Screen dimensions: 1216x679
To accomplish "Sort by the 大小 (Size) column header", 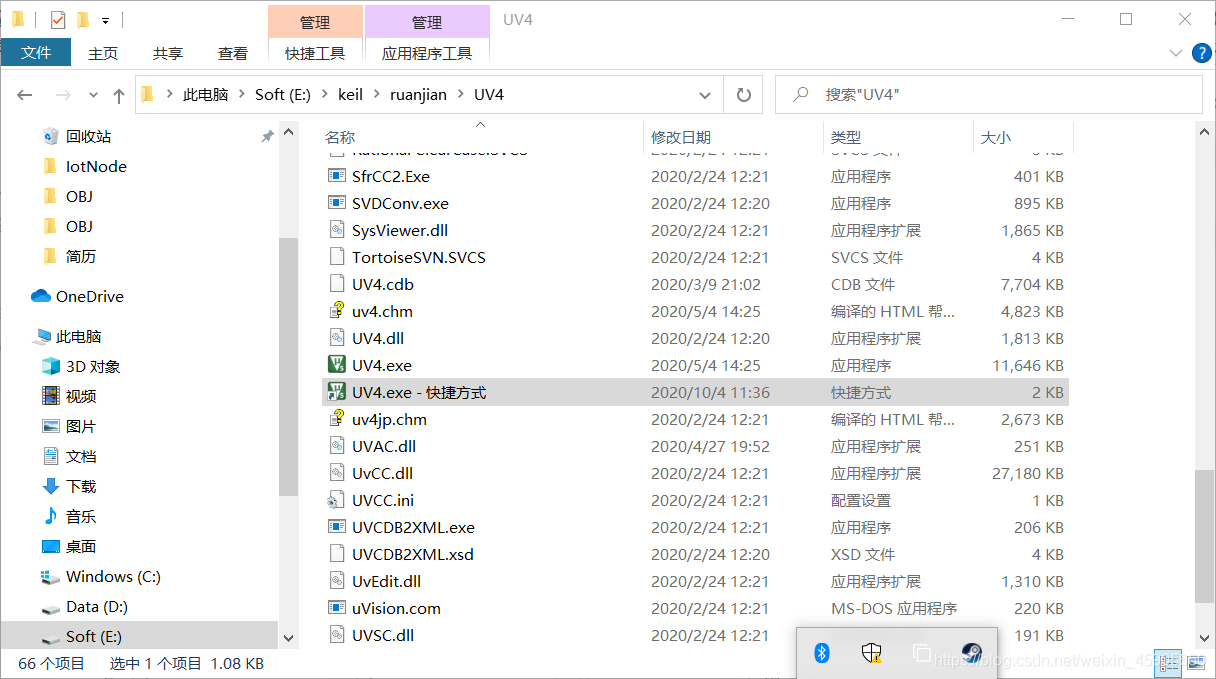I will click(x=995, y=137).
